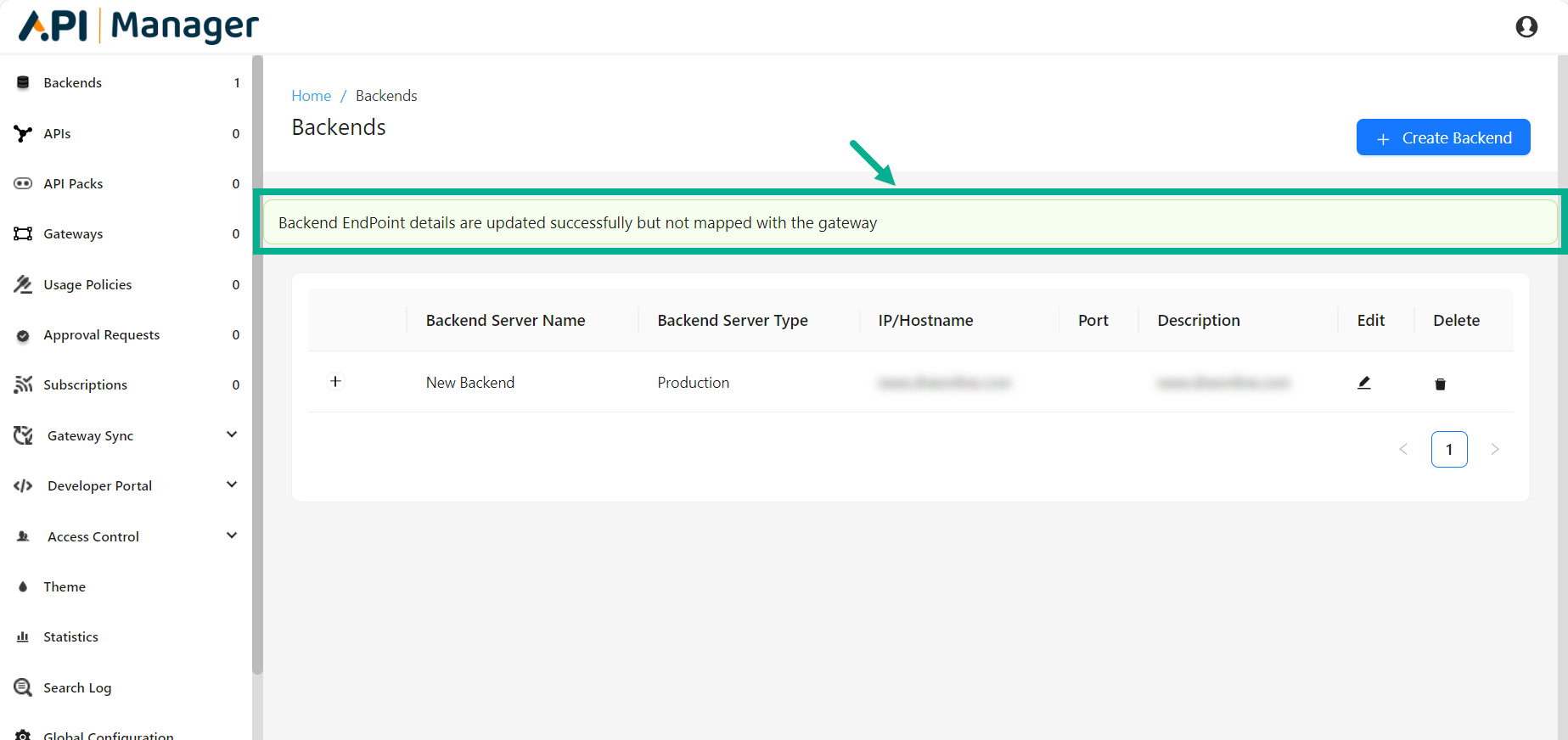1568x740 pixels.
Task: Click the Backends database icon in sidebar
Action: [x=23, y=82]
